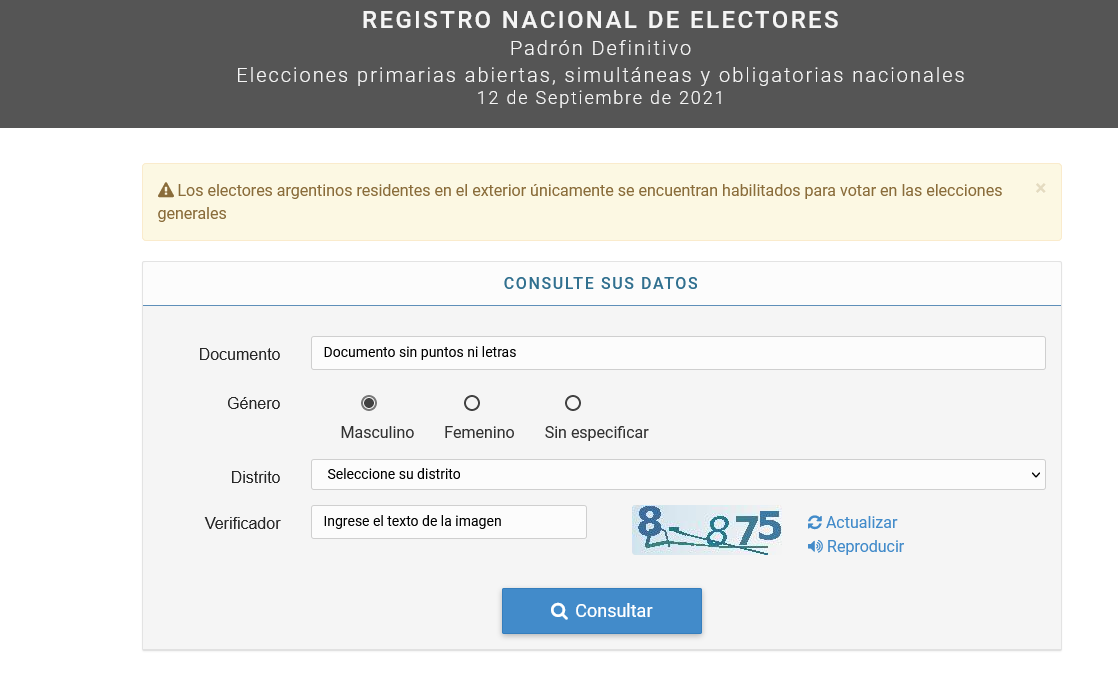Click the magnifying glass icon on Consultar
Viewport: 1118px width, 674px height.
pyautogui.click(x=559, y=611)
